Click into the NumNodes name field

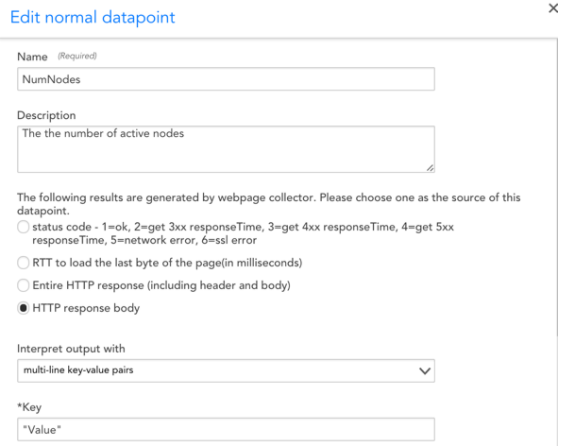point(226,79)
